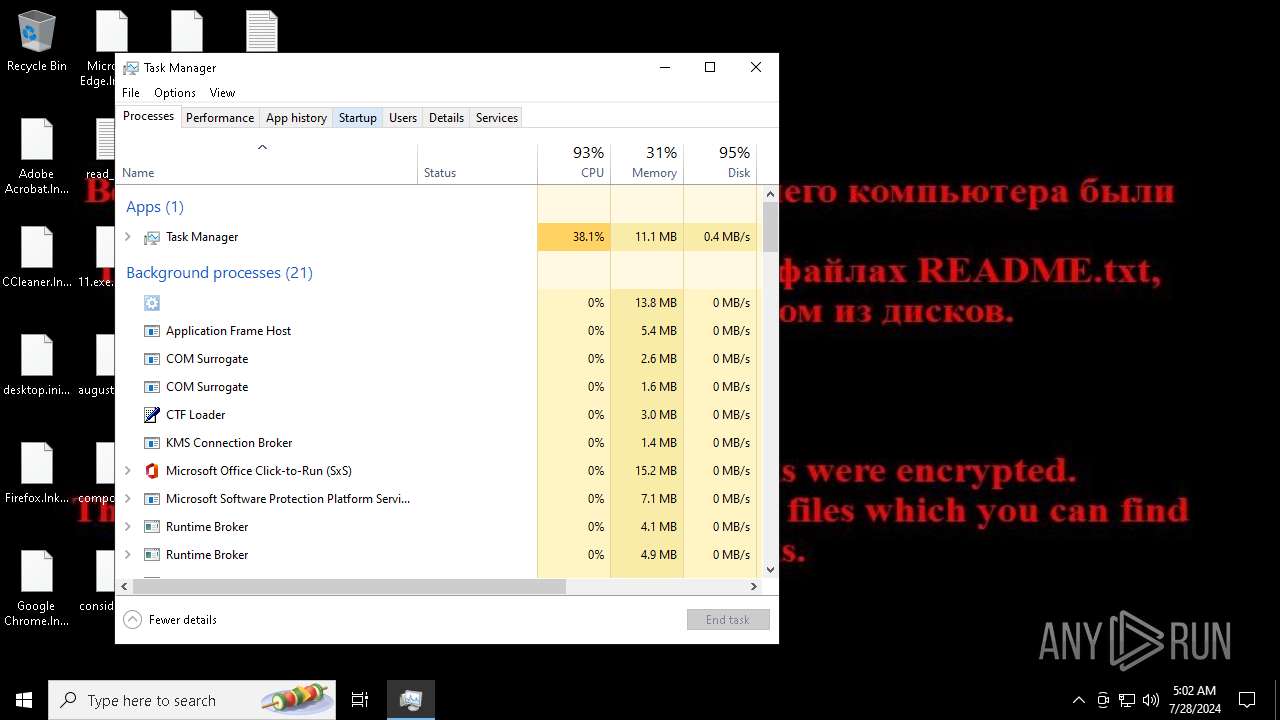Switch to the App history tab
Viewport: 1280px width, 720px height.
click(x=296, y=118)
